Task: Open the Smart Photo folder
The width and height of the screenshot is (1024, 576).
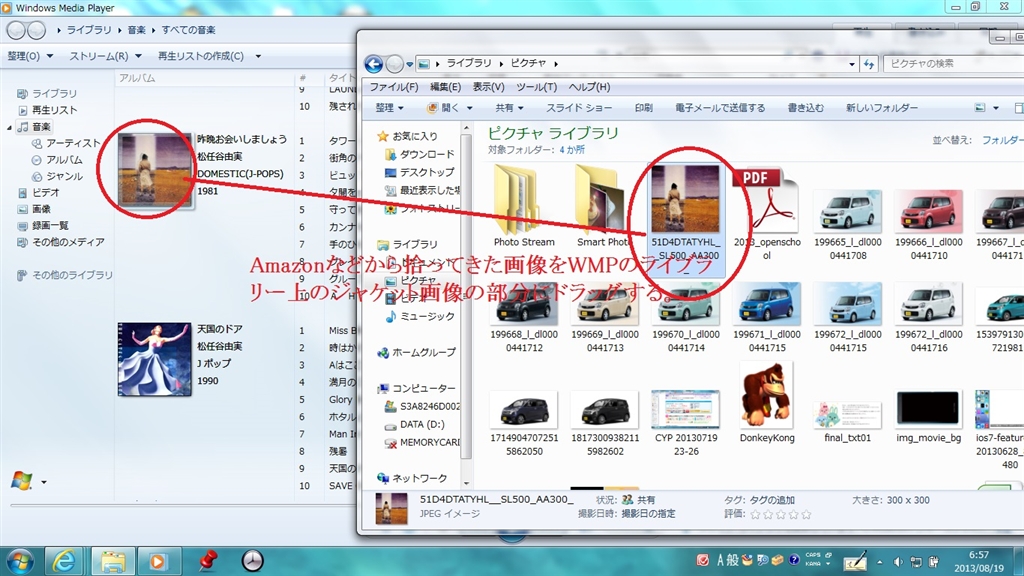Action: tap(605, 207)
